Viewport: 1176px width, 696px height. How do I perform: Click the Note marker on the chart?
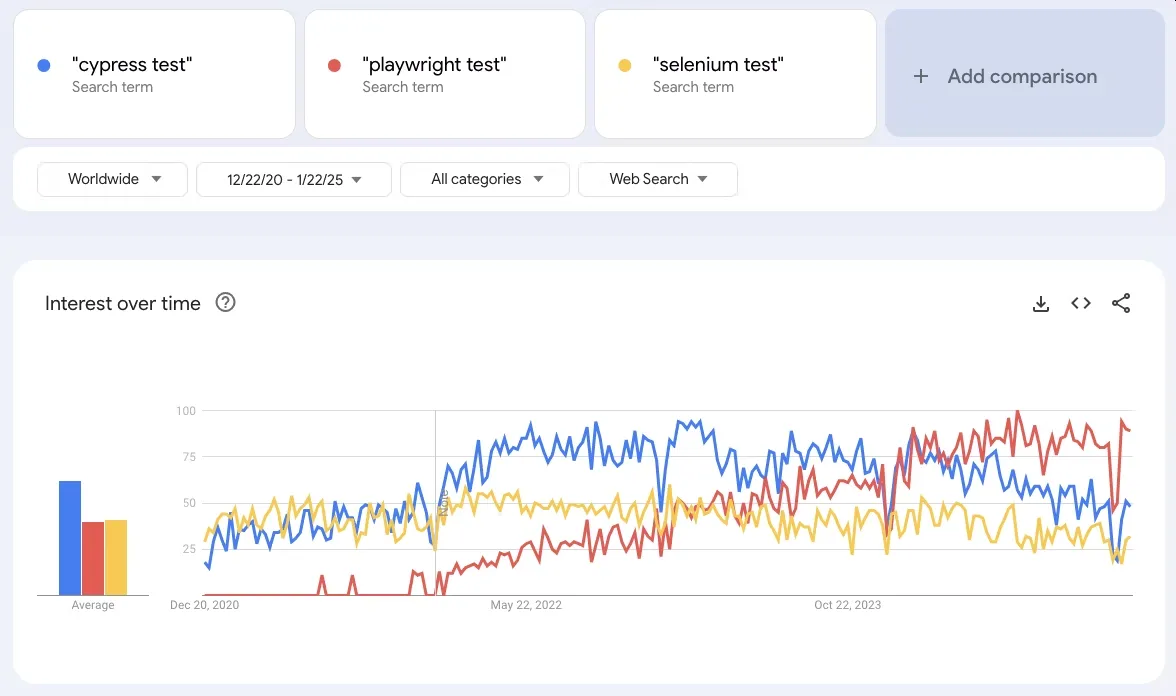443,502
